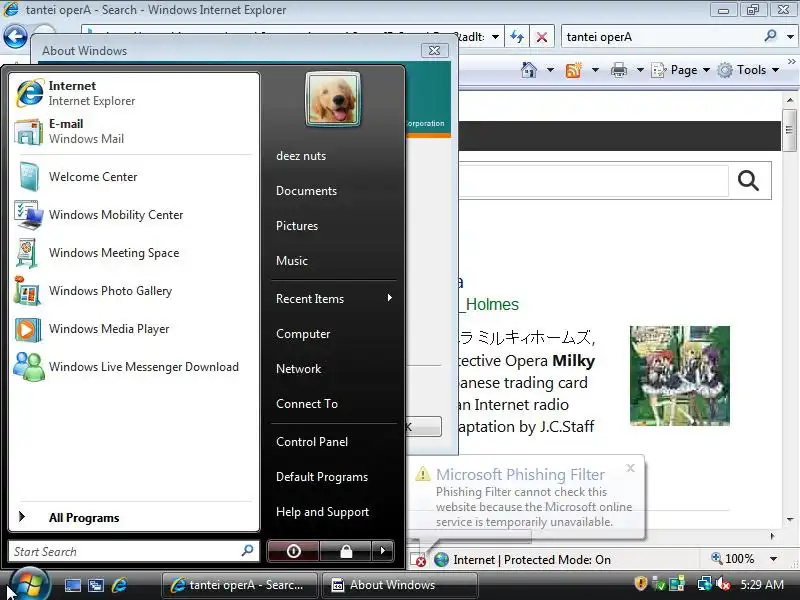Screen dimensions: 800x600
Task: Switch to tantei operA taskbar button
Action: pos(239,585)
